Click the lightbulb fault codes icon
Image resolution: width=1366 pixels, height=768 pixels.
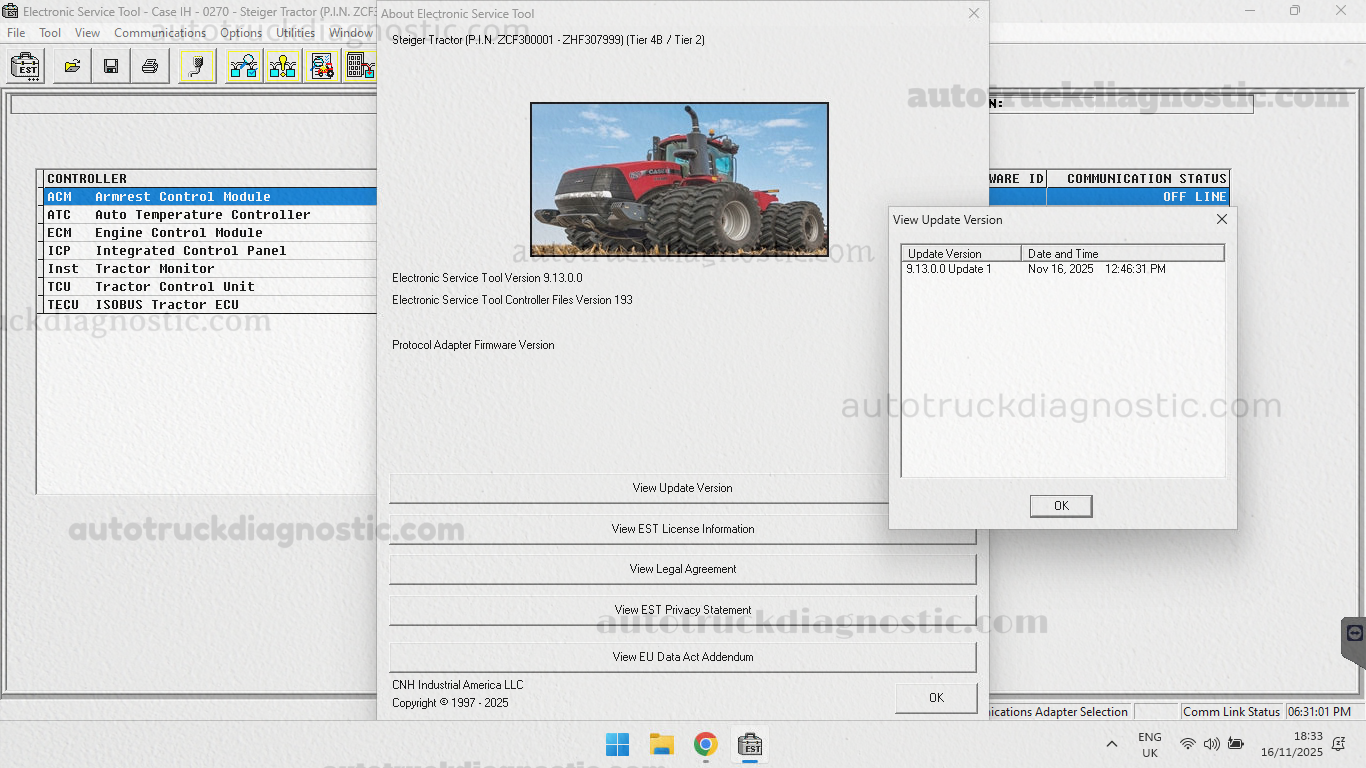click(x=283, y=67)
